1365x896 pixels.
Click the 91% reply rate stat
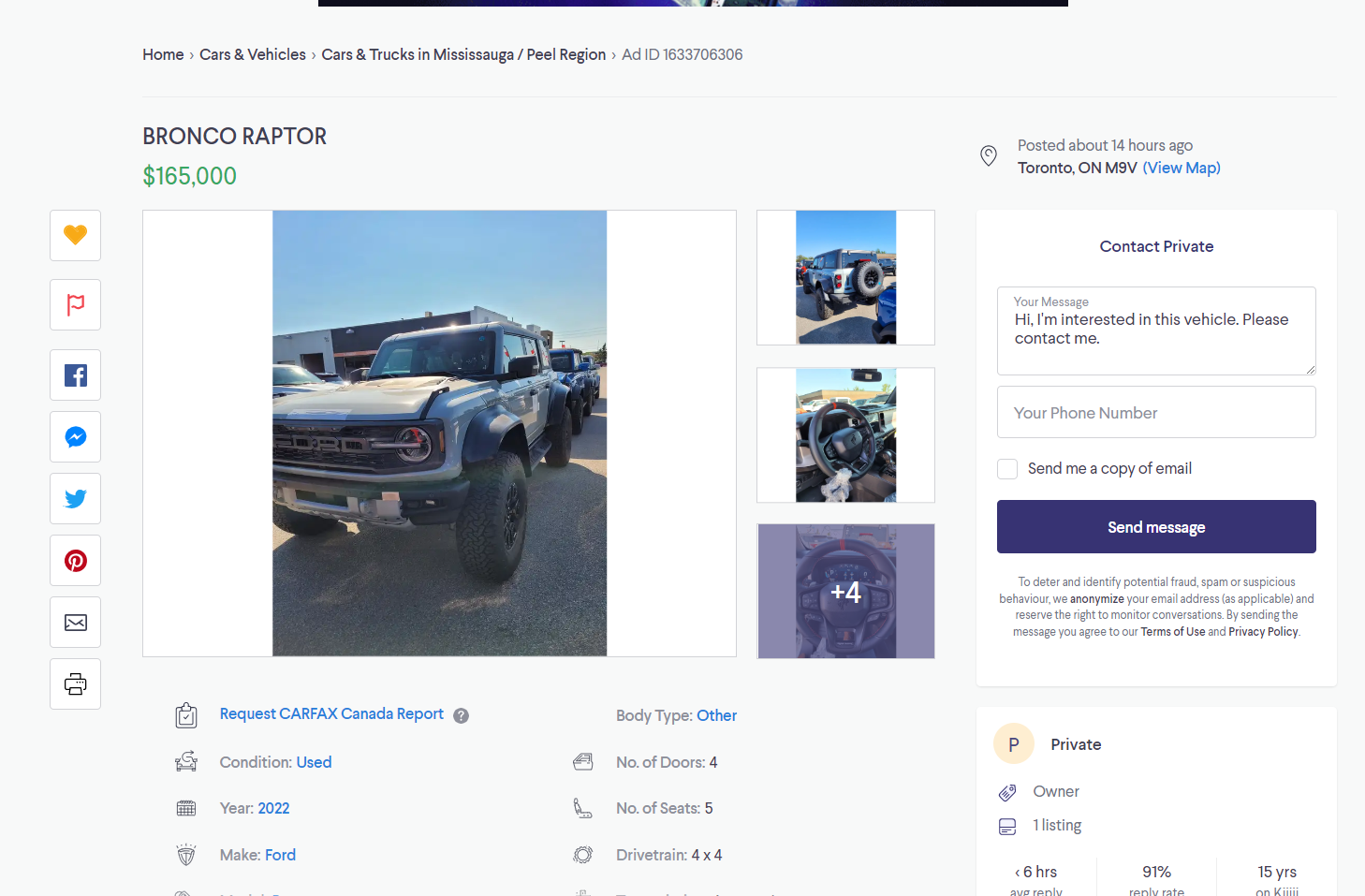(x=1156, y=880)
